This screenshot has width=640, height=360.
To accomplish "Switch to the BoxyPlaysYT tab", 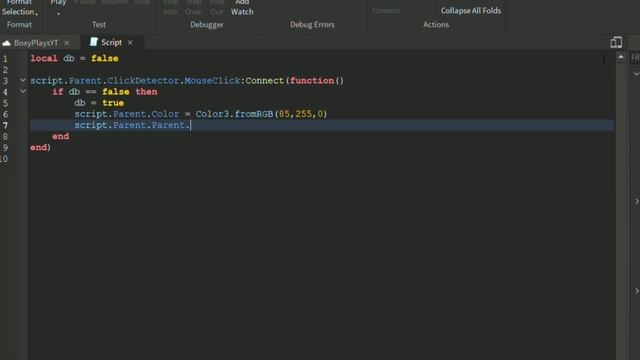I will click(36, 43).
